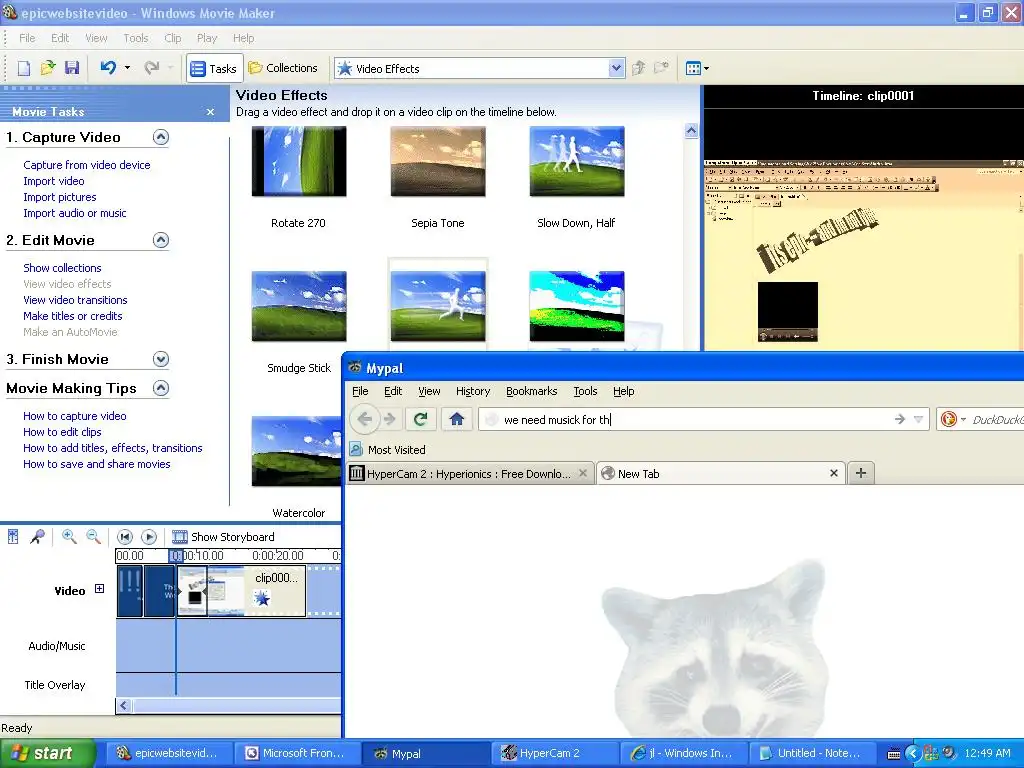1024x768 pixels.
Task: Click the Rewind Timeline button
Action: [x=125, y=537]
